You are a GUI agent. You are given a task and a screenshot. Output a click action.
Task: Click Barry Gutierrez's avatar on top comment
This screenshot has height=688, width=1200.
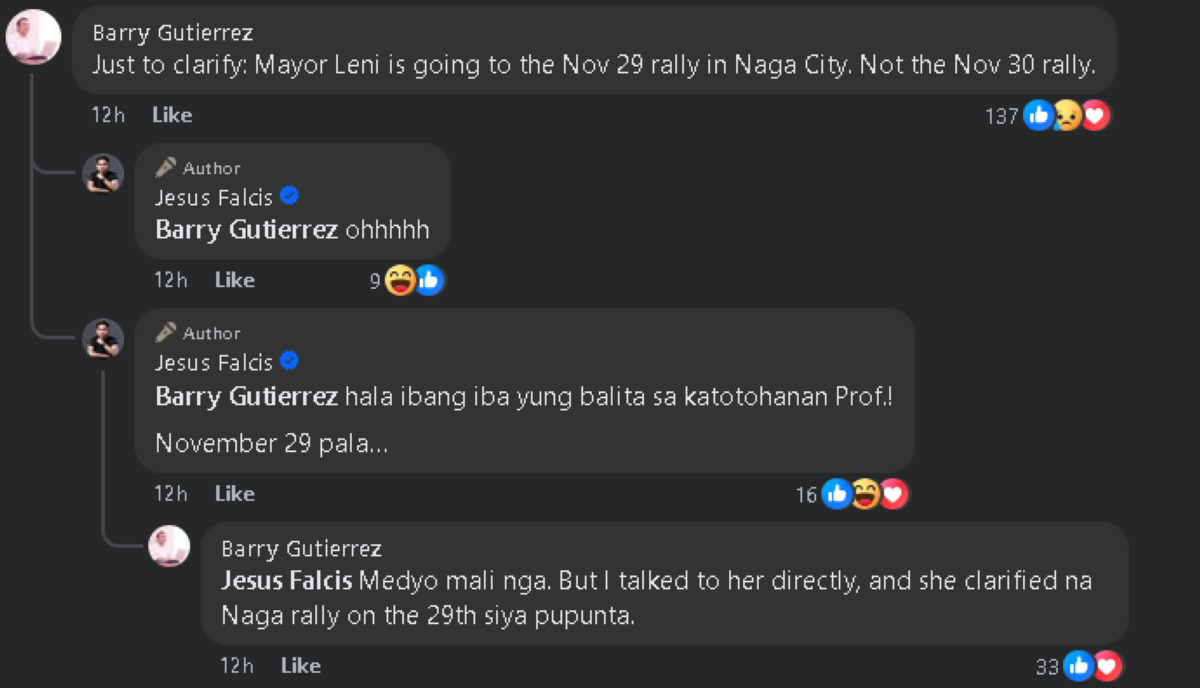click(x=32, y=39)
